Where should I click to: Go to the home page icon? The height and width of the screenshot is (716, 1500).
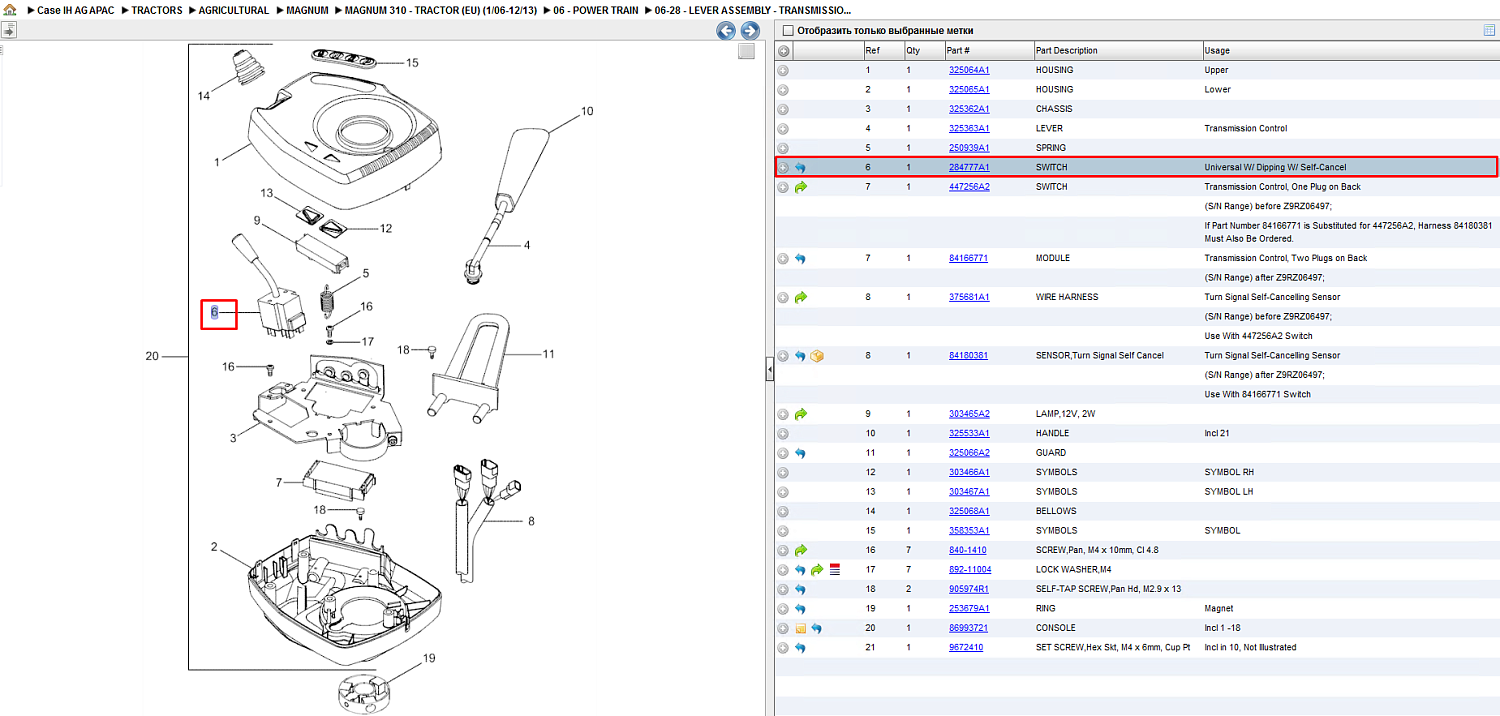click(x=10, y=10)
